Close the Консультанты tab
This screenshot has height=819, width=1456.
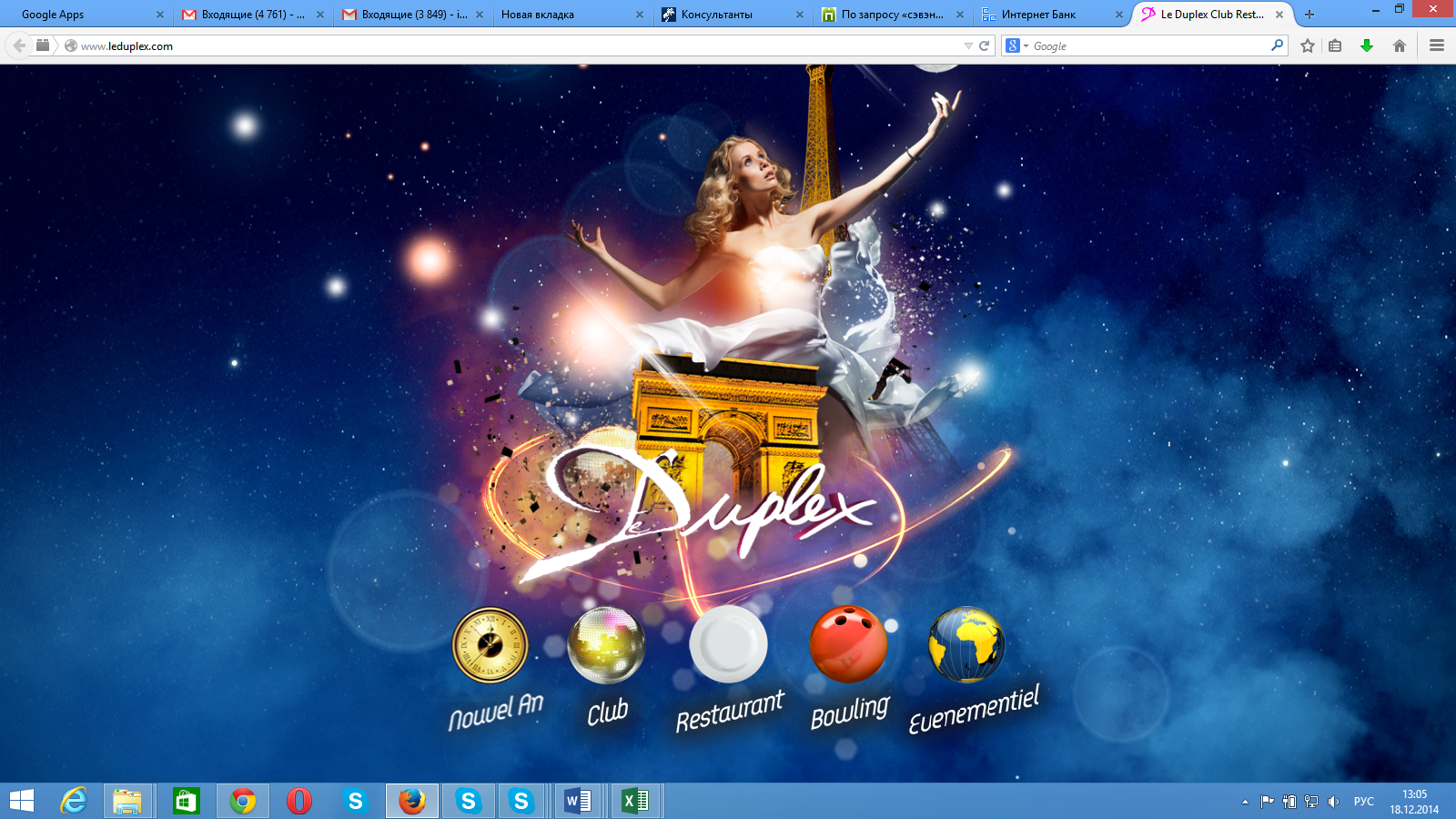click(x=800, y=15)
